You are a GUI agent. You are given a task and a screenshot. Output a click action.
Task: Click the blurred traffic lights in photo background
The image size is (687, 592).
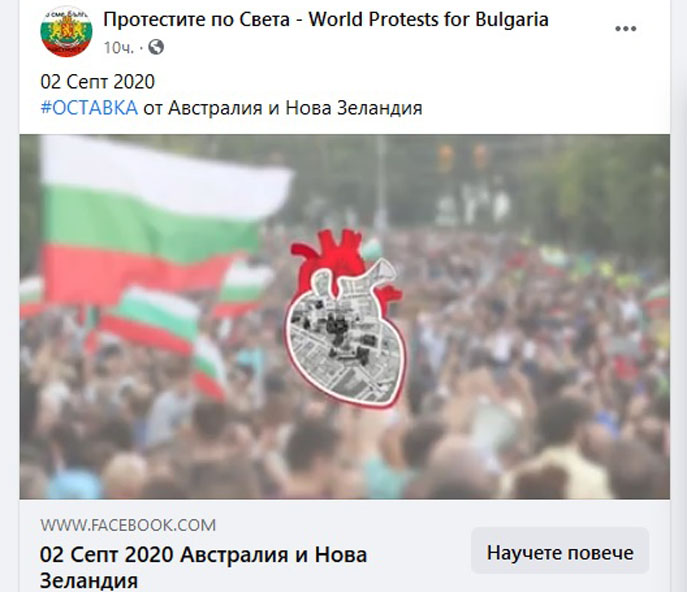(463, 157)
